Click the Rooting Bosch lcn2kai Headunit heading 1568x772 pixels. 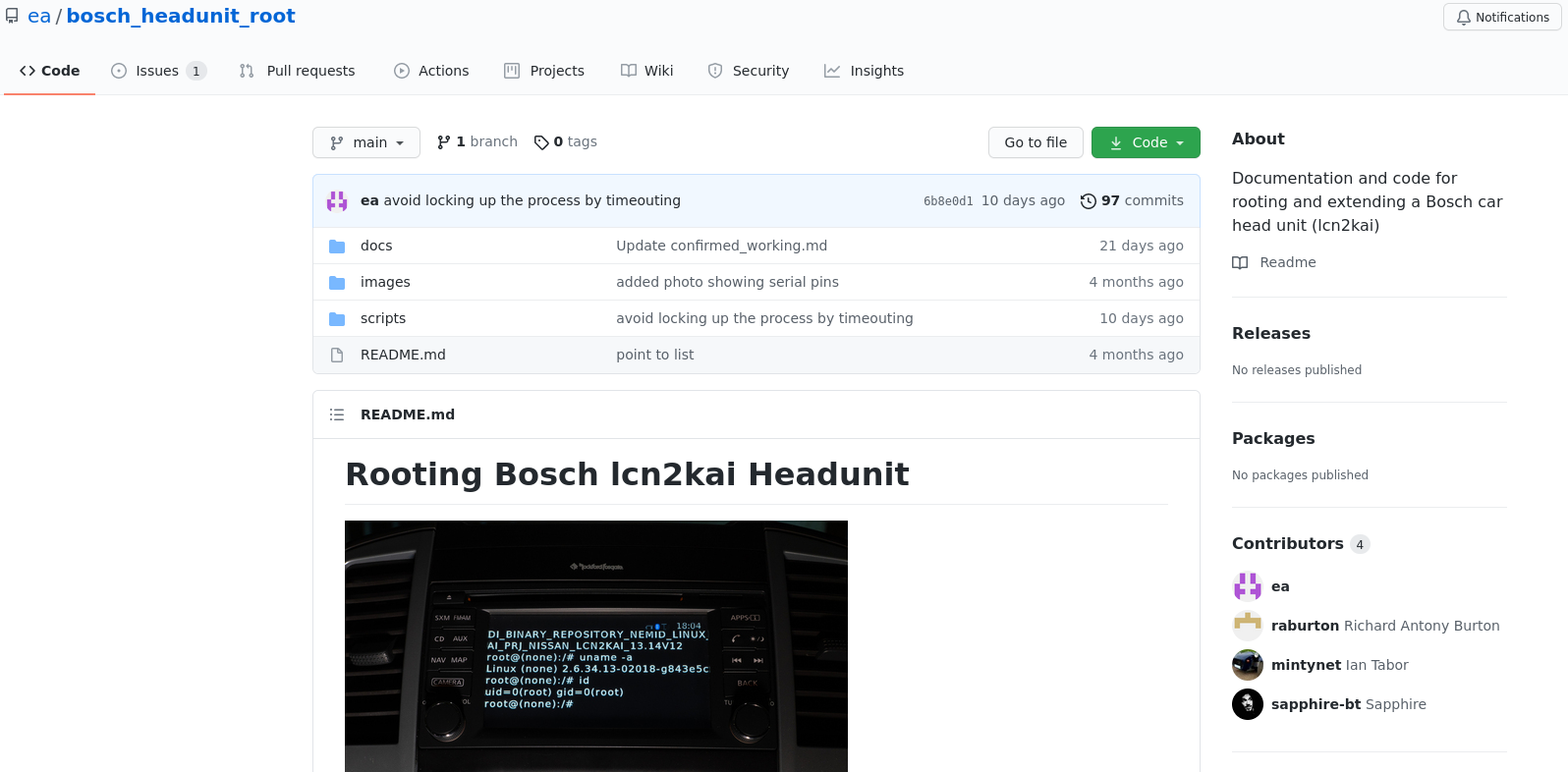(627, 474)
